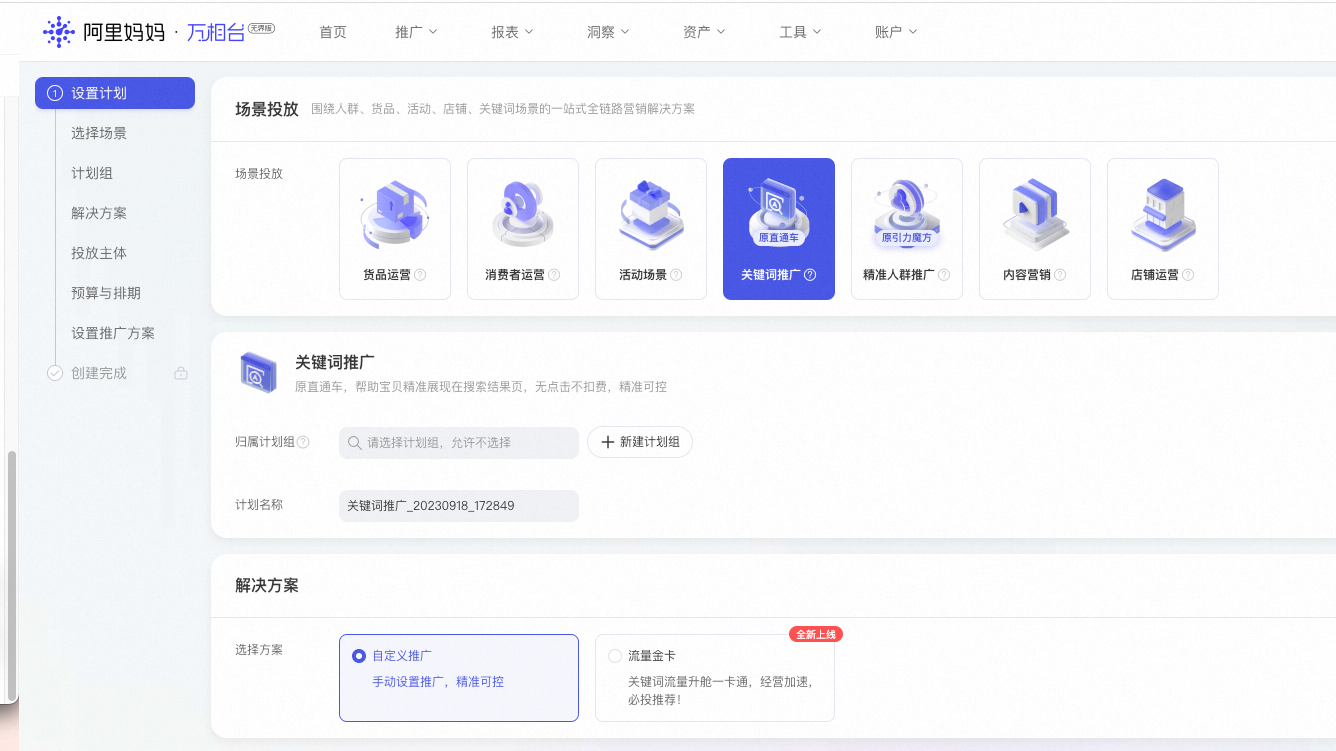Image resolution: width=1336 pixels, height=751 pixels.
Task: Click the 新建计划组 button
Action: pos(640,442)
